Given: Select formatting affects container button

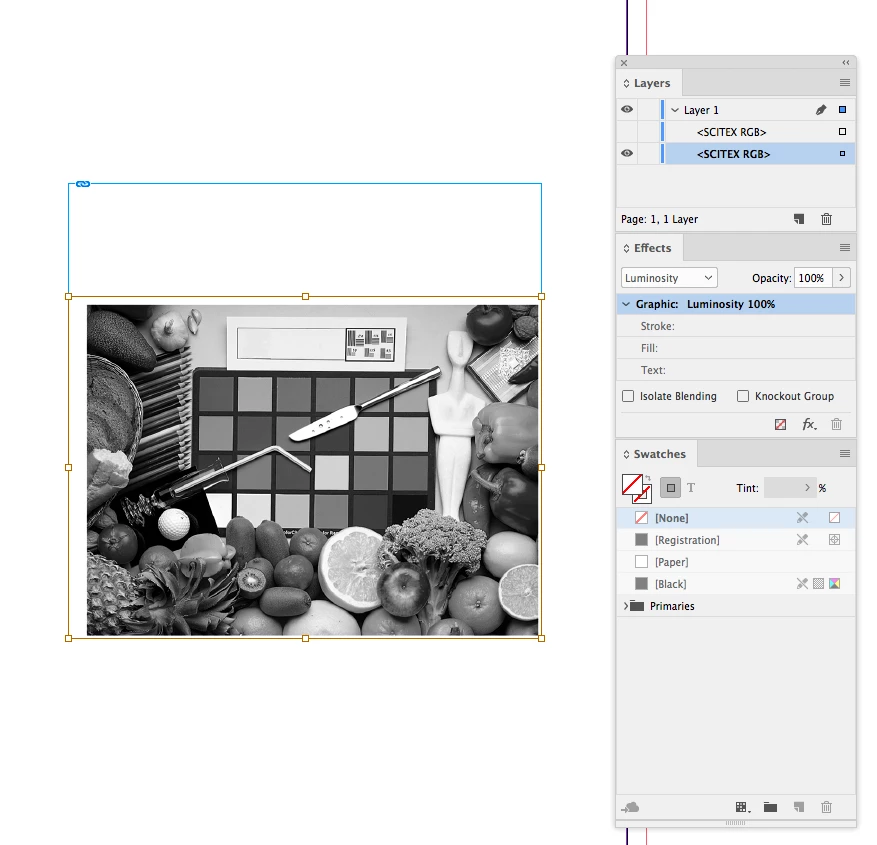Looking at the screenshot, I should 671,488.
